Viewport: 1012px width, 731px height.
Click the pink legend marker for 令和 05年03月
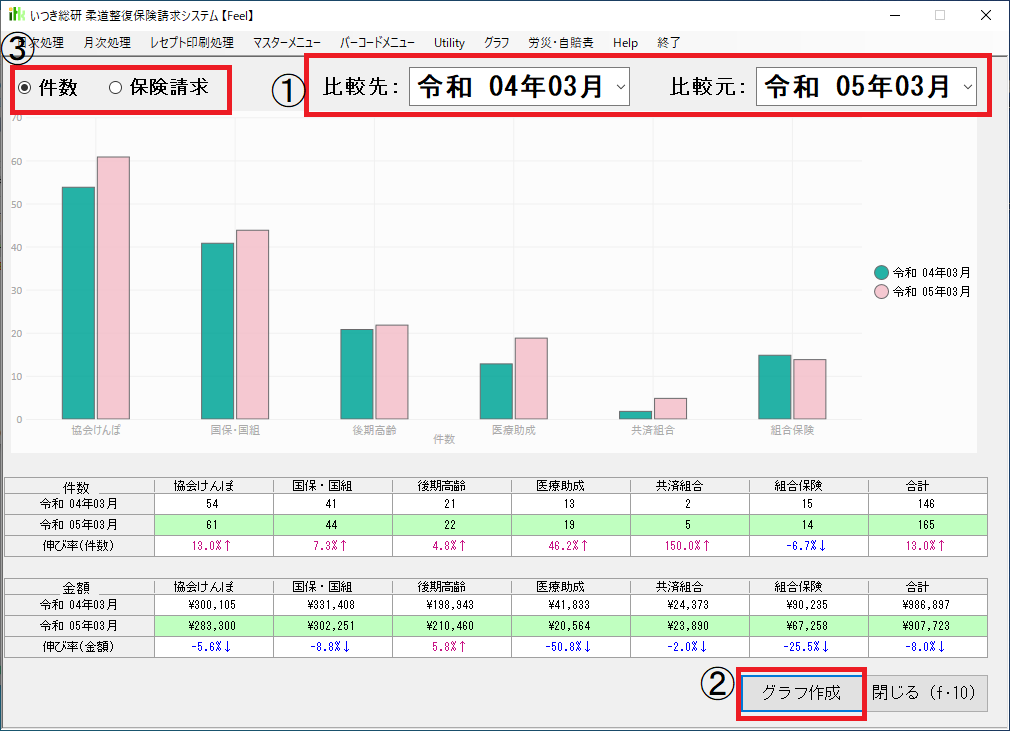tap(881, 292)
